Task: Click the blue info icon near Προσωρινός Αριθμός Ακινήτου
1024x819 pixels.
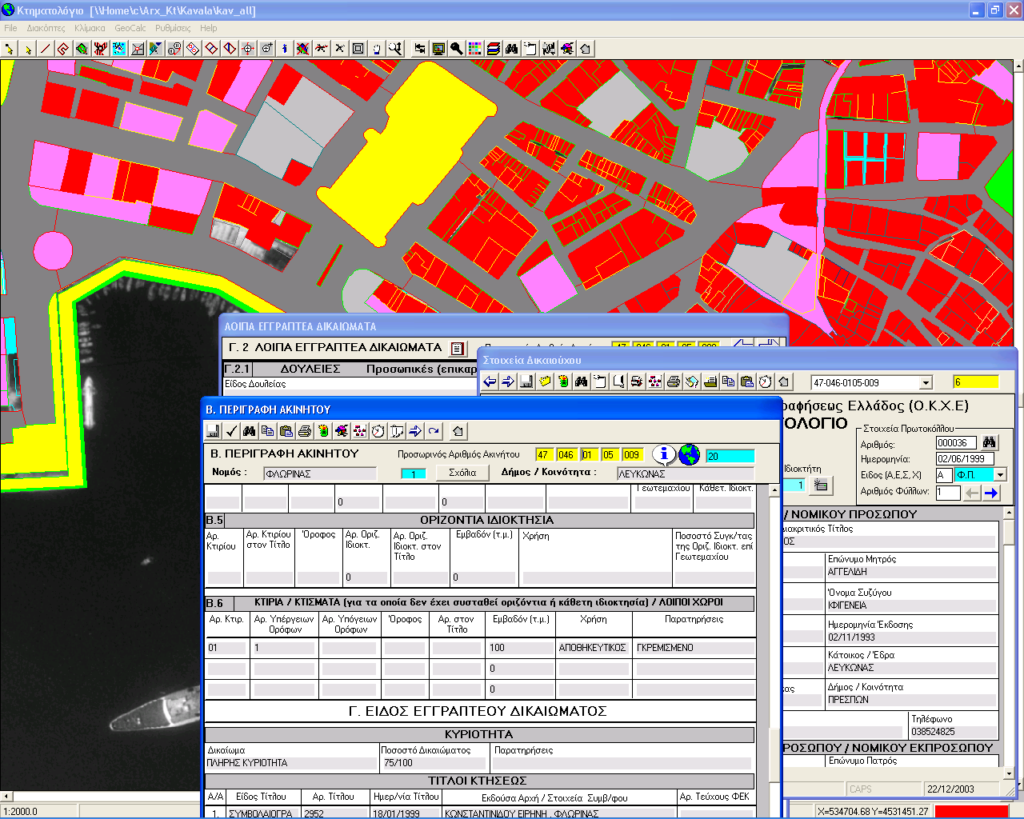Action: (664, 454)
